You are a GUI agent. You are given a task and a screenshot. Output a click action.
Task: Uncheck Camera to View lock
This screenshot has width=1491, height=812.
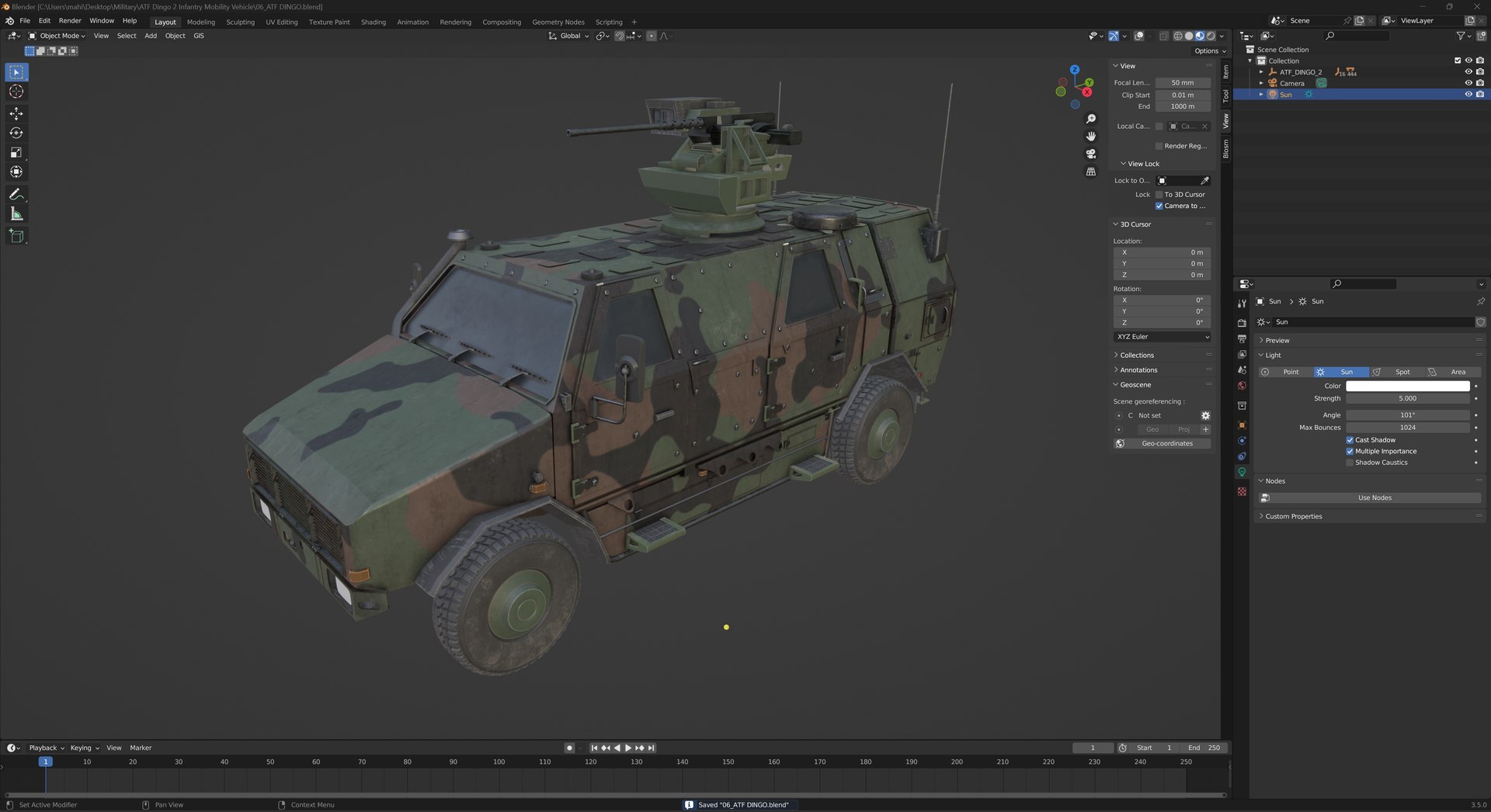(x=1159, y=206)
